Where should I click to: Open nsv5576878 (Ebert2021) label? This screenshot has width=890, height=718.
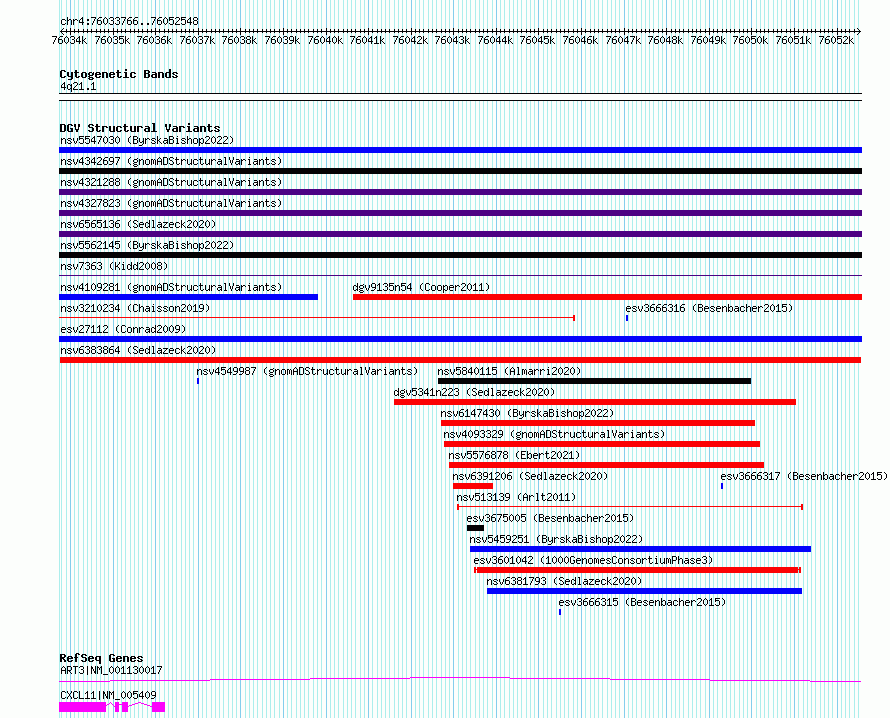click(x=514, y=455)
